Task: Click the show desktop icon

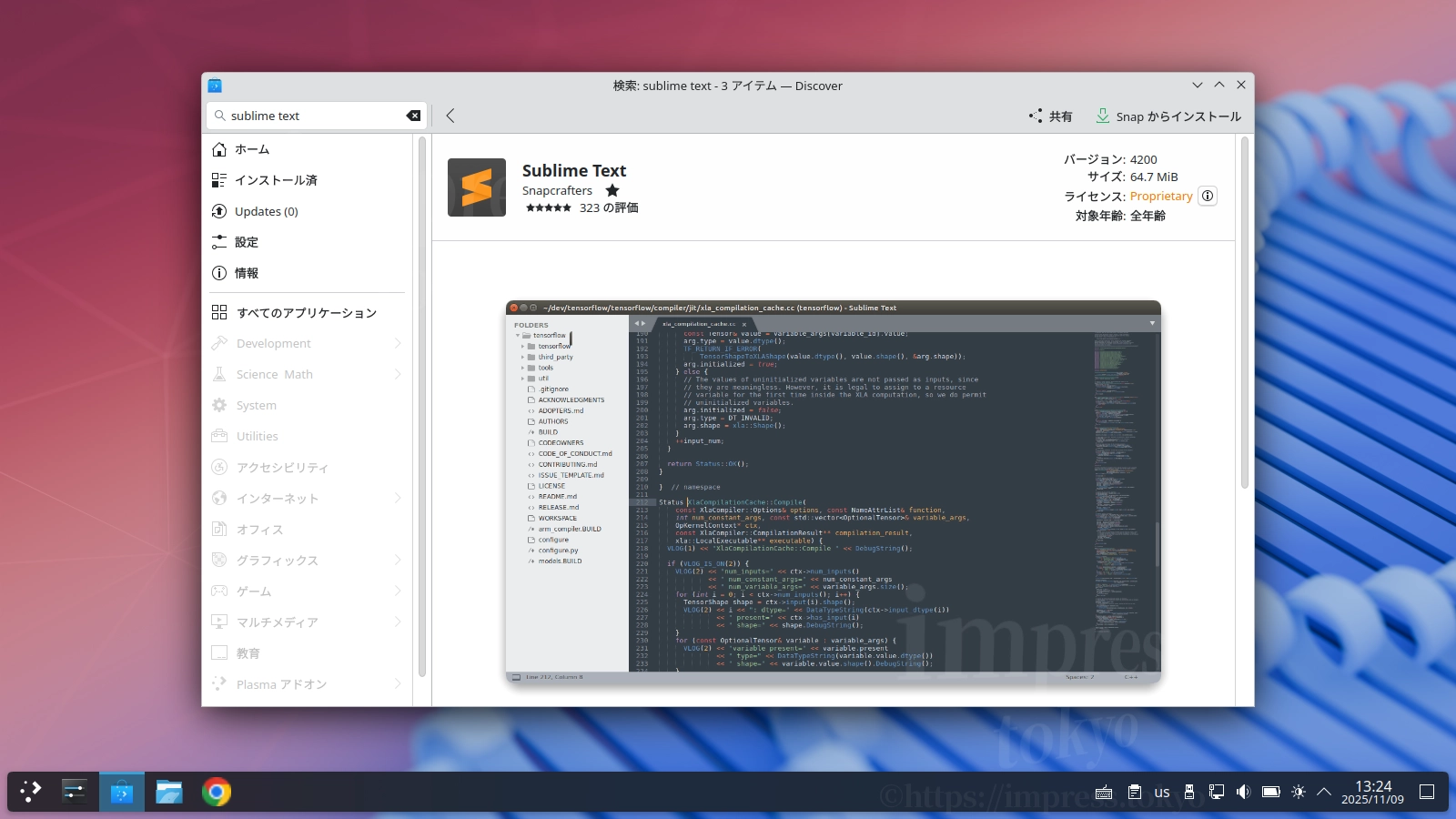Action: click(x=1427, y=792)
